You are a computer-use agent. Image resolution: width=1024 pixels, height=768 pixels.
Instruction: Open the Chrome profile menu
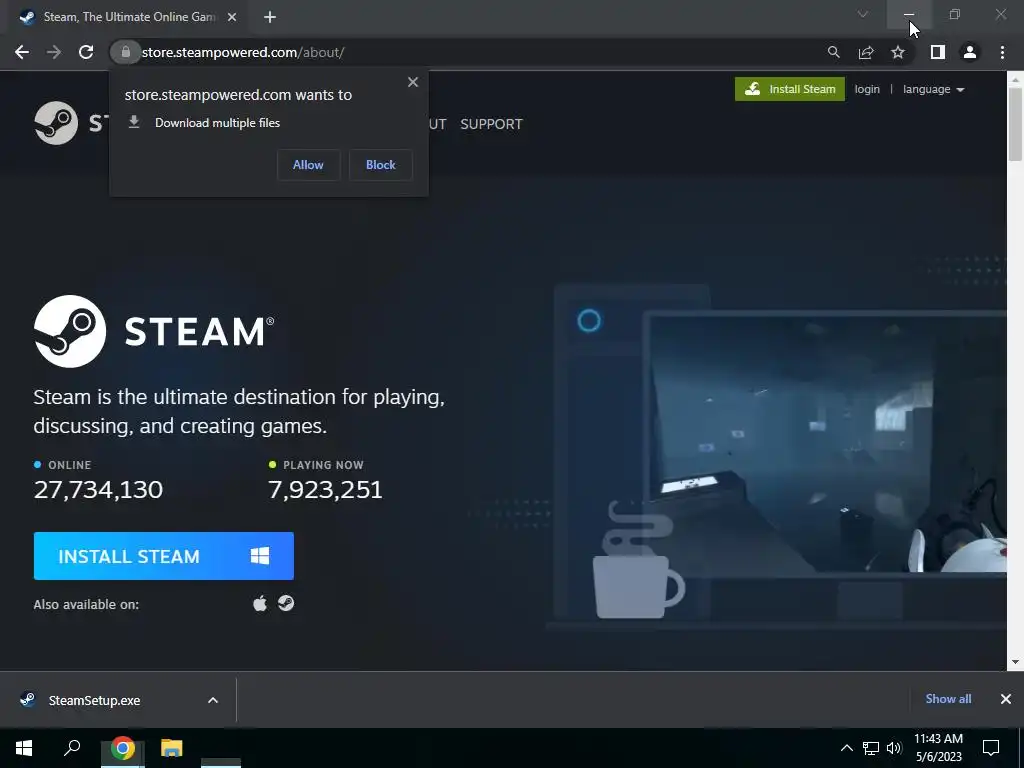(970, 52)
